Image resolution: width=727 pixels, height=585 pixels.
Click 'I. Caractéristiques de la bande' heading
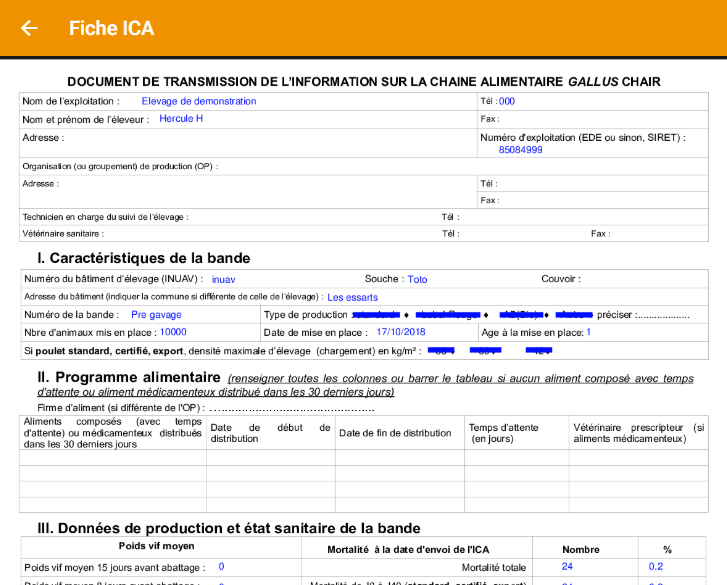point(144,258)
